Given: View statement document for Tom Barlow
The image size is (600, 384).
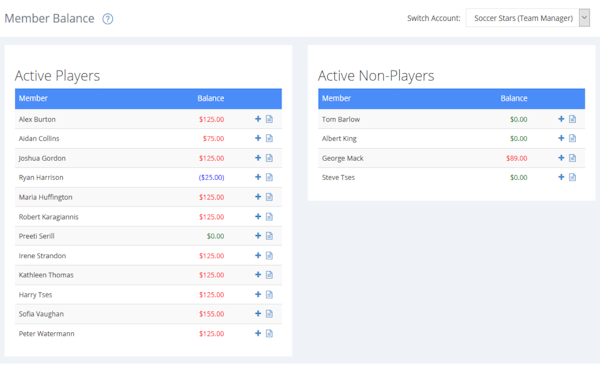Looking at the screenshot, I should point(572,119).
